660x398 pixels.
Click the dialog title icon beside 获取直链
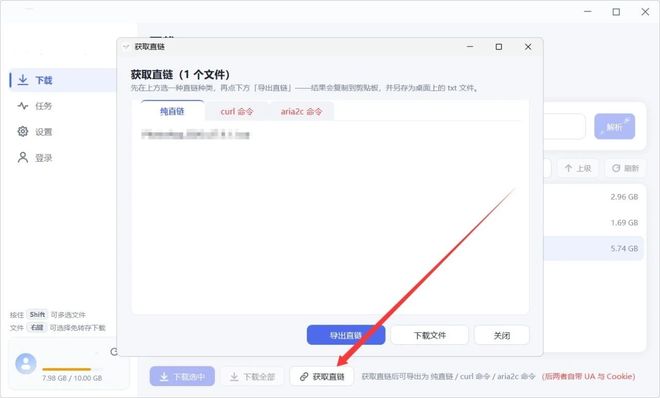125,47
